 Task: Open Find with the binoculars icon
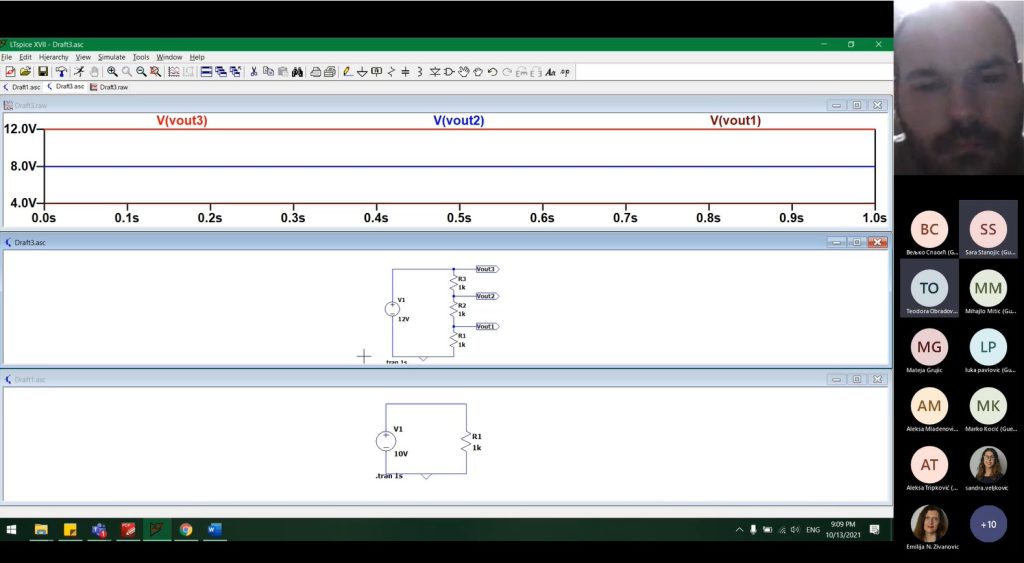coord(297,72)
